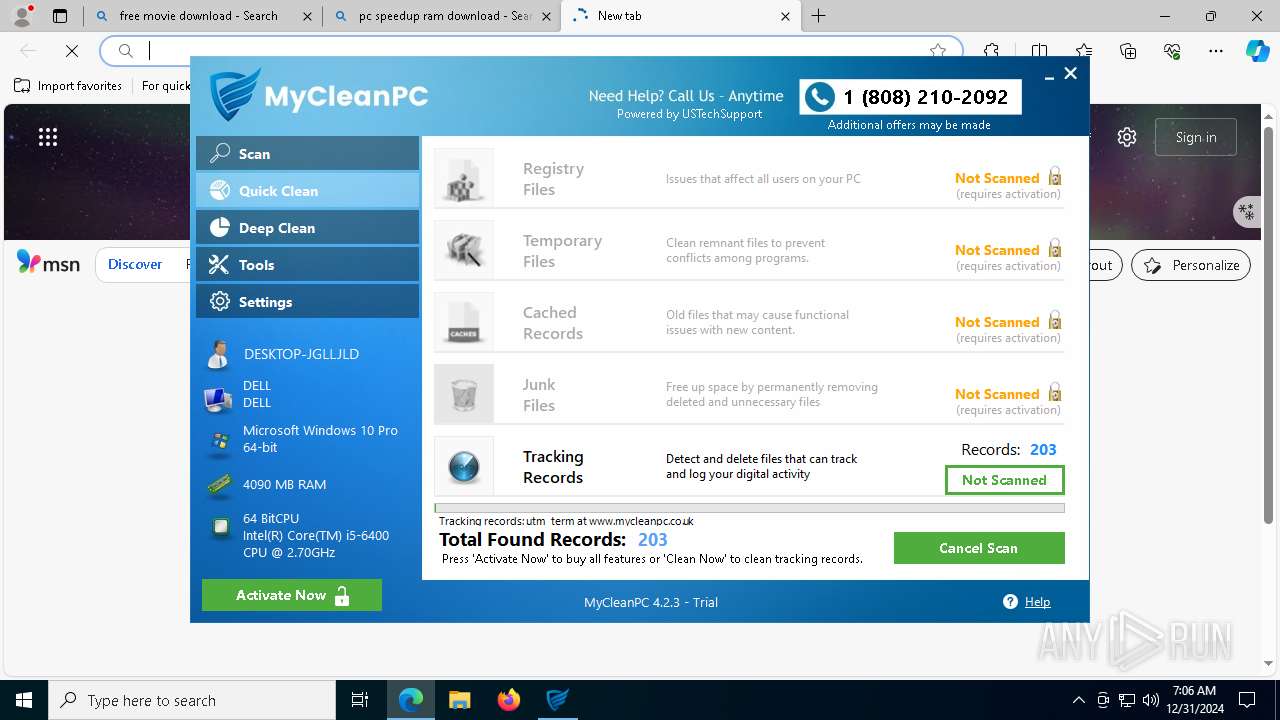This screenshot has width=1280, height=720.
Task: Open the Deep Clean section
Action: click(308, 227)
